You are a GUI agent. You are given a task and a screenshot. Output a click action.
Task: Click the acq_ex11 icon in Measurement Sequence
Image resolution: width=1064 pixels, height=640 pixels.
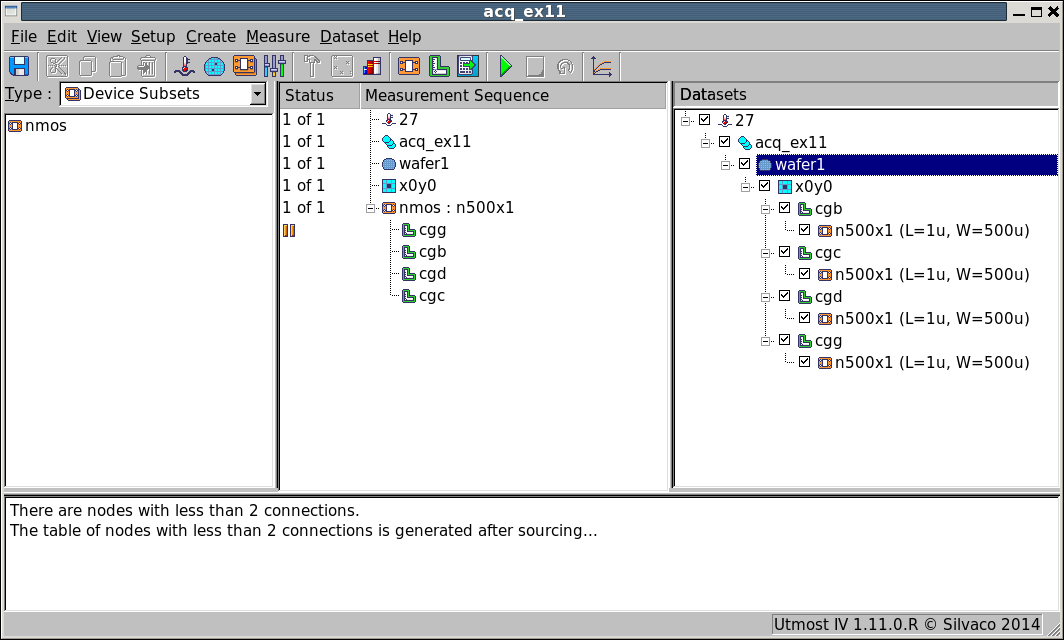[x=389, y=142]
